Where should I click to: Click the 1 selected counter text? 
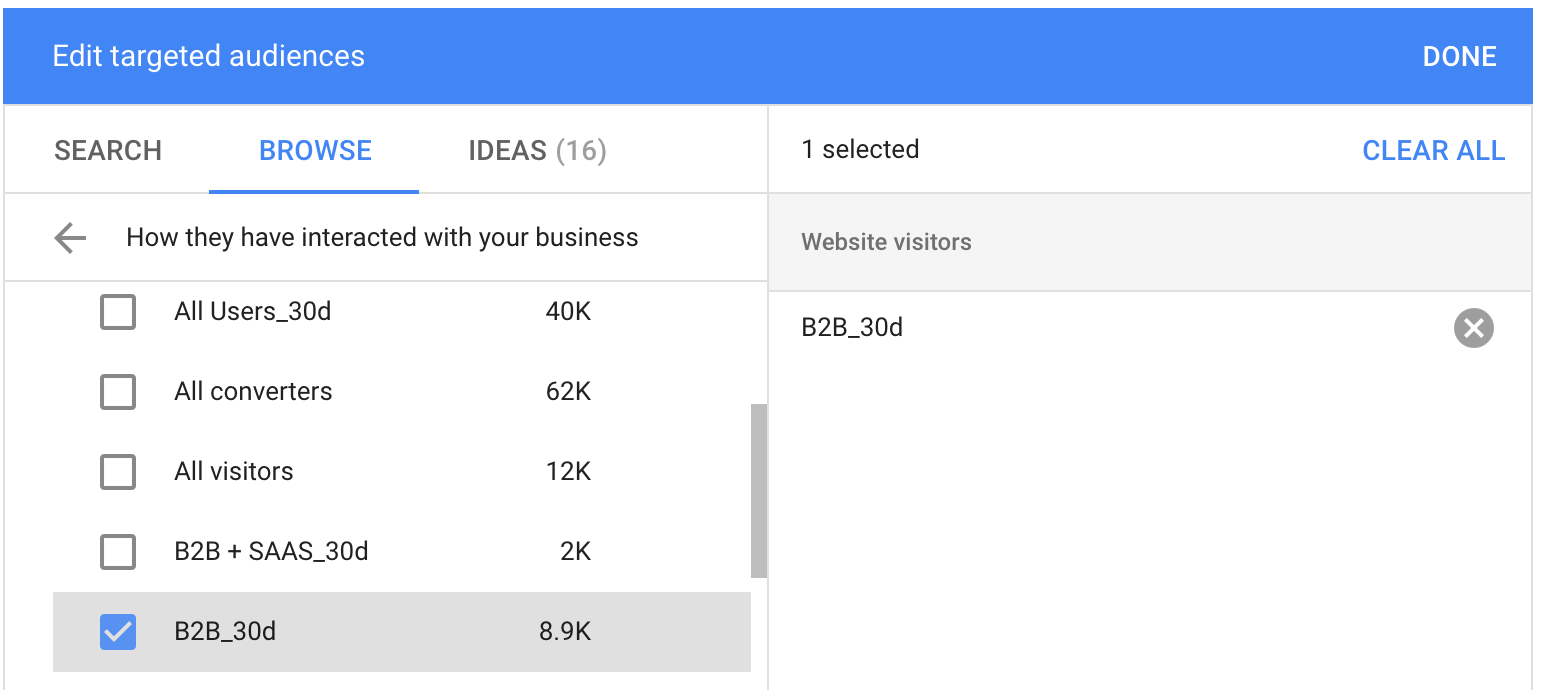(860, 150)
